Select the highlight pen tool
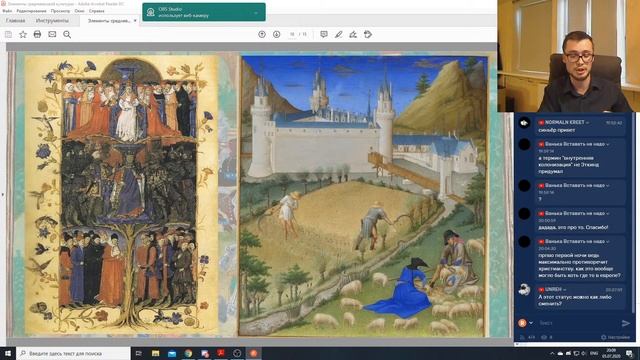The image size is (640, 360). pyautogui.click(x=338, y=35)
